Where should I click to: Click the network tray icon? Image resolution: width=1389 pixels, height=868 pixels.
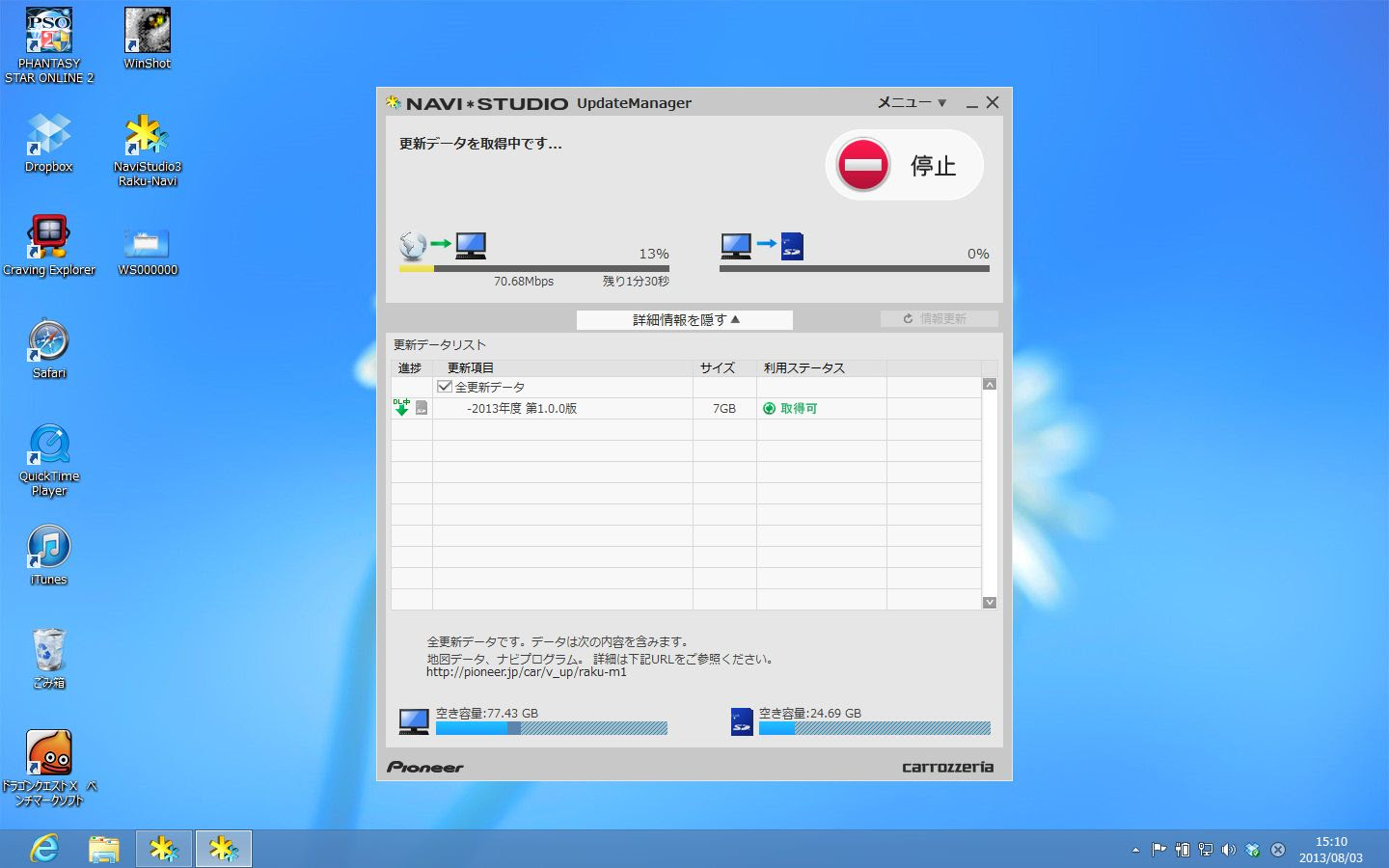[1205, 850]
